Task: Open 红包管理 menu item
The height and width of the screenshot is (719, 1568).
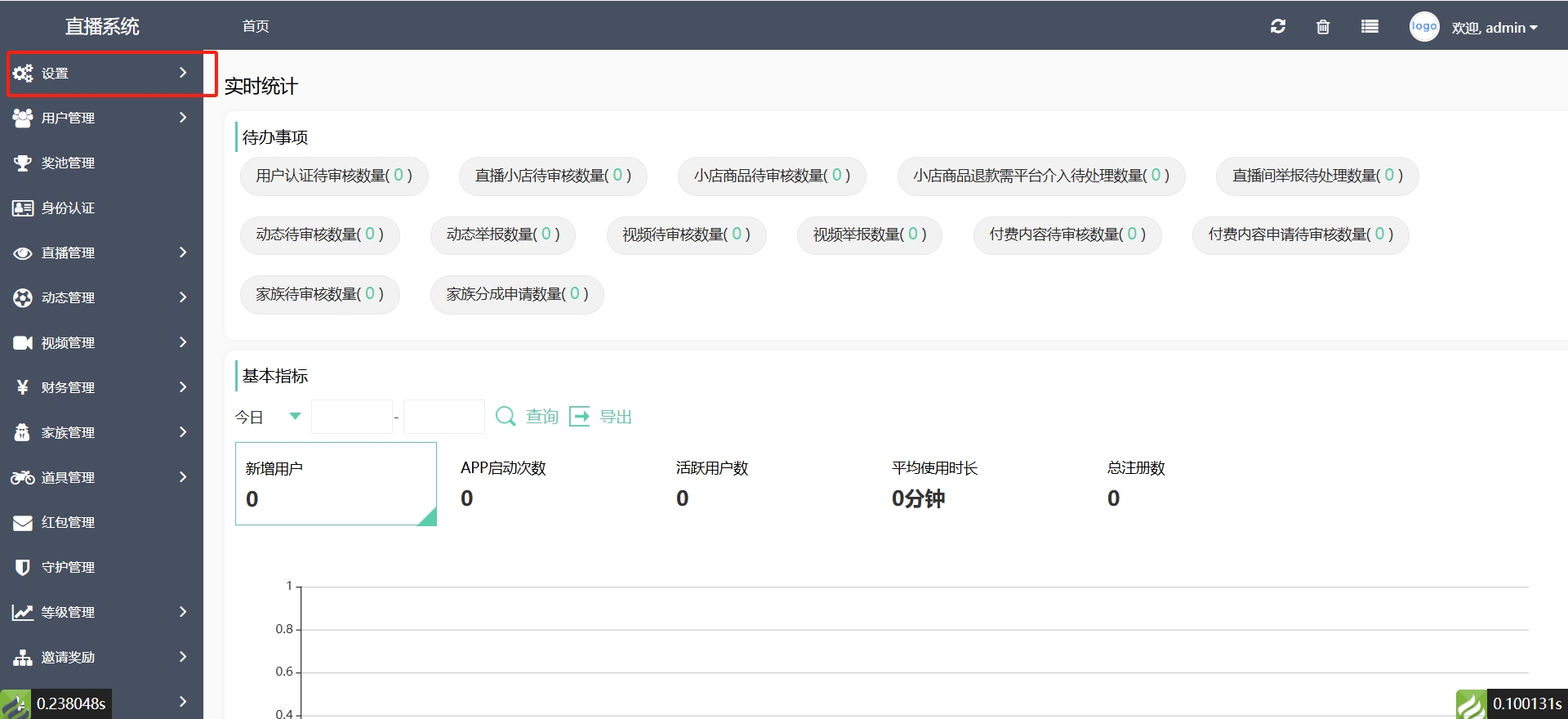Action: (x=101, y=522)
